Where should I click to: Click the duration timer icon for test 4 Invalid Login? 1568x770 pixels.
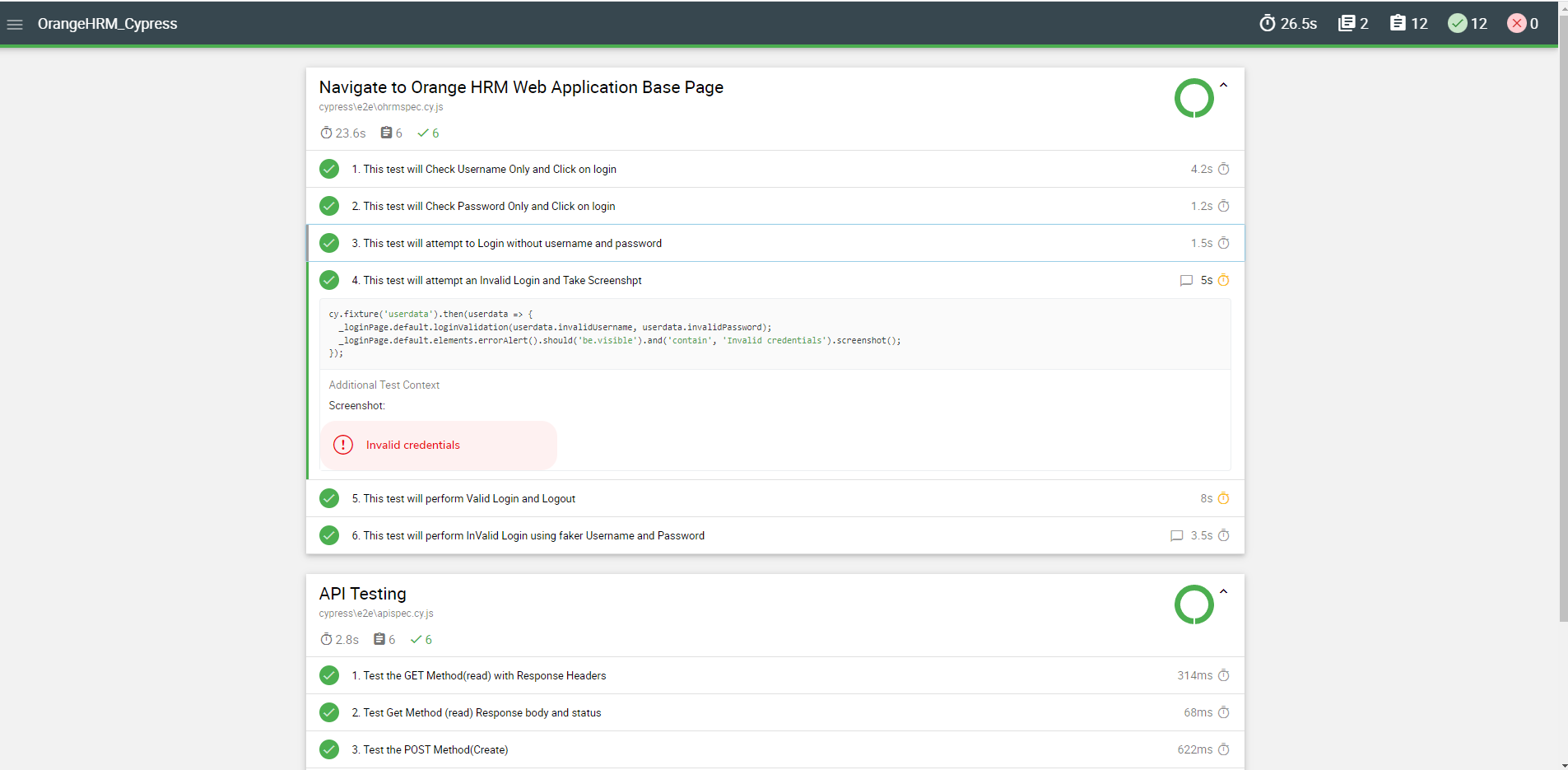click(x=1224, y=280)
